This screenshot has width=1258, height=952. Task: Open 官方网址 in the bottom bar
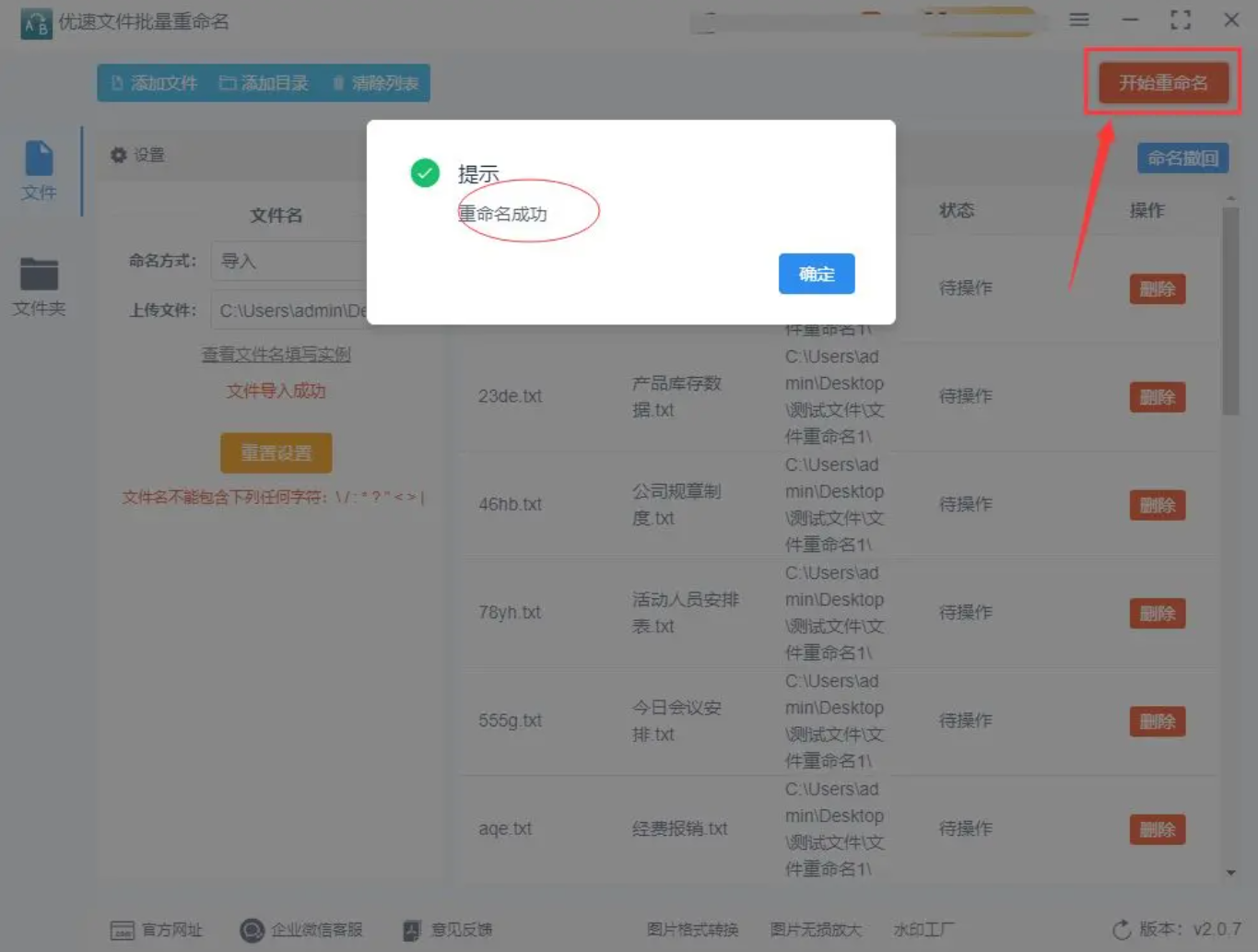coord(156,930)
